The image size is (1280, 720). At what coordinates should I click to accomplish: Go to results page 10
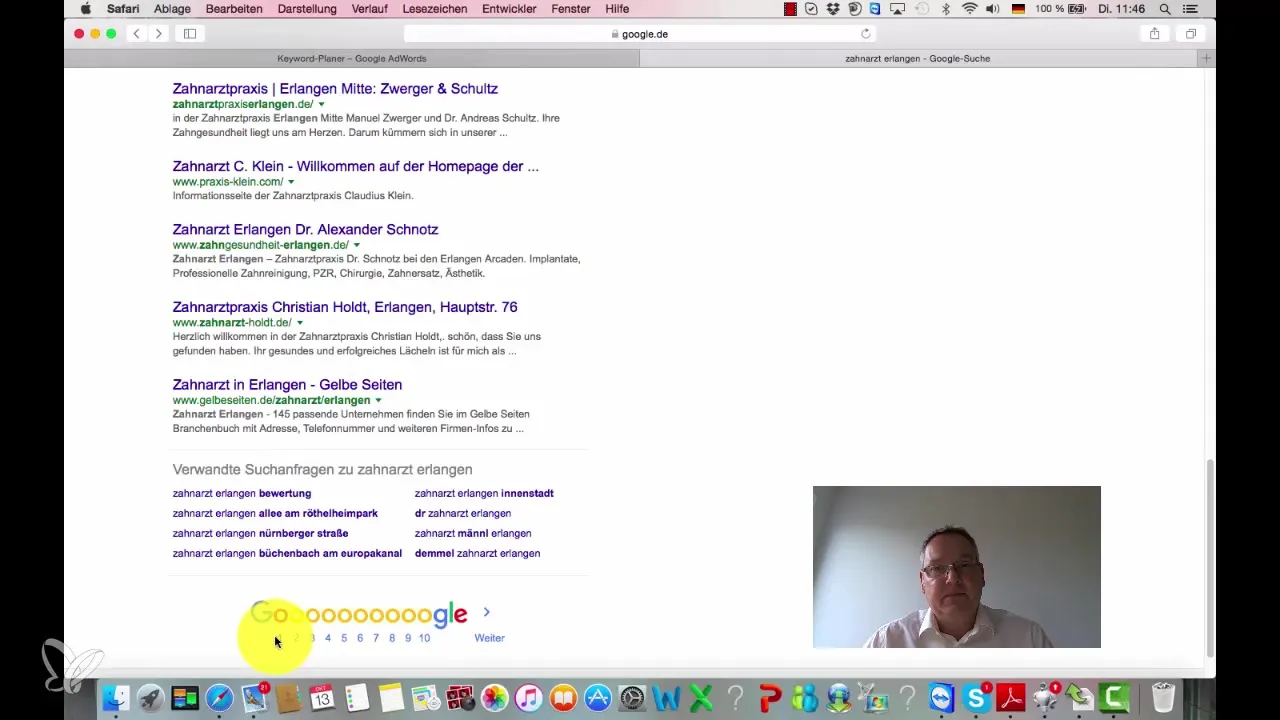424,638
